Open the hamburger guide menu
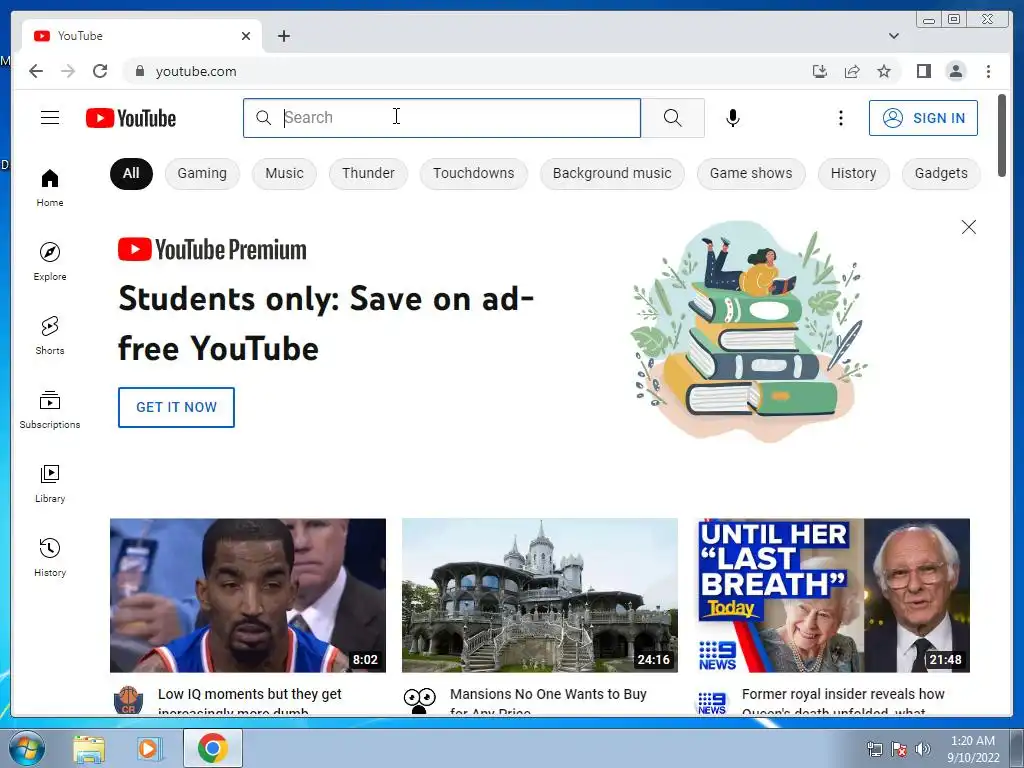The width and height of the screenshot is (1024, 768). [50, 118]
